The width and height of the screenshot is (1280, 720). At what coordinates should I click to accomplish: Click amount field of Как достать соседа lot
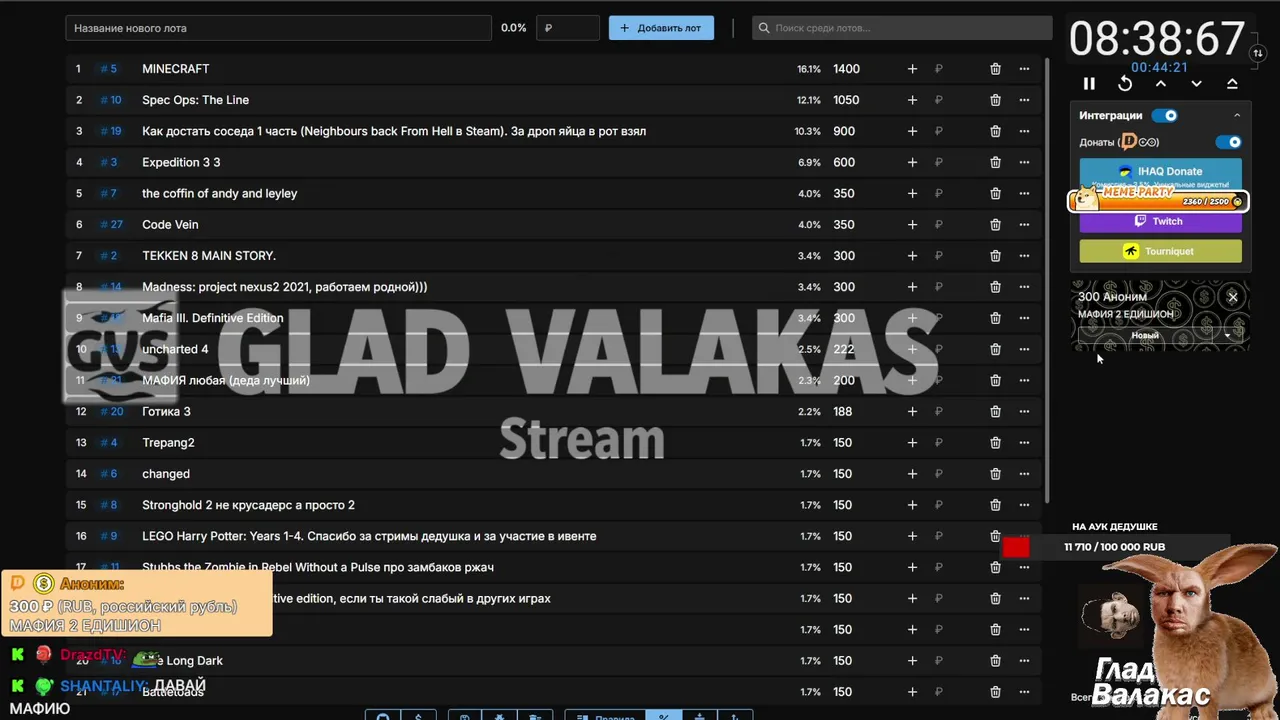click(x=844, y=131)
